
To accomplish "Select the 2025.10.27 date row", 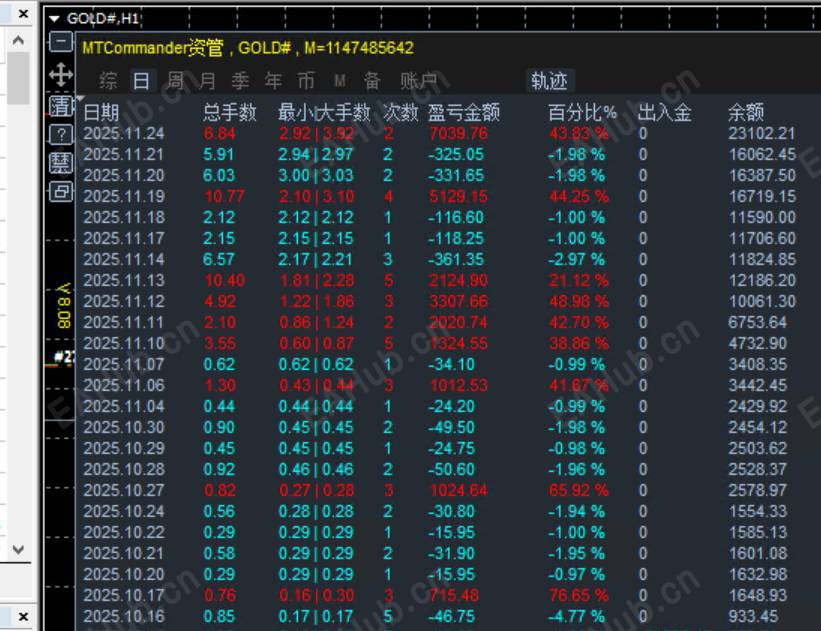I will coord(124,490).
